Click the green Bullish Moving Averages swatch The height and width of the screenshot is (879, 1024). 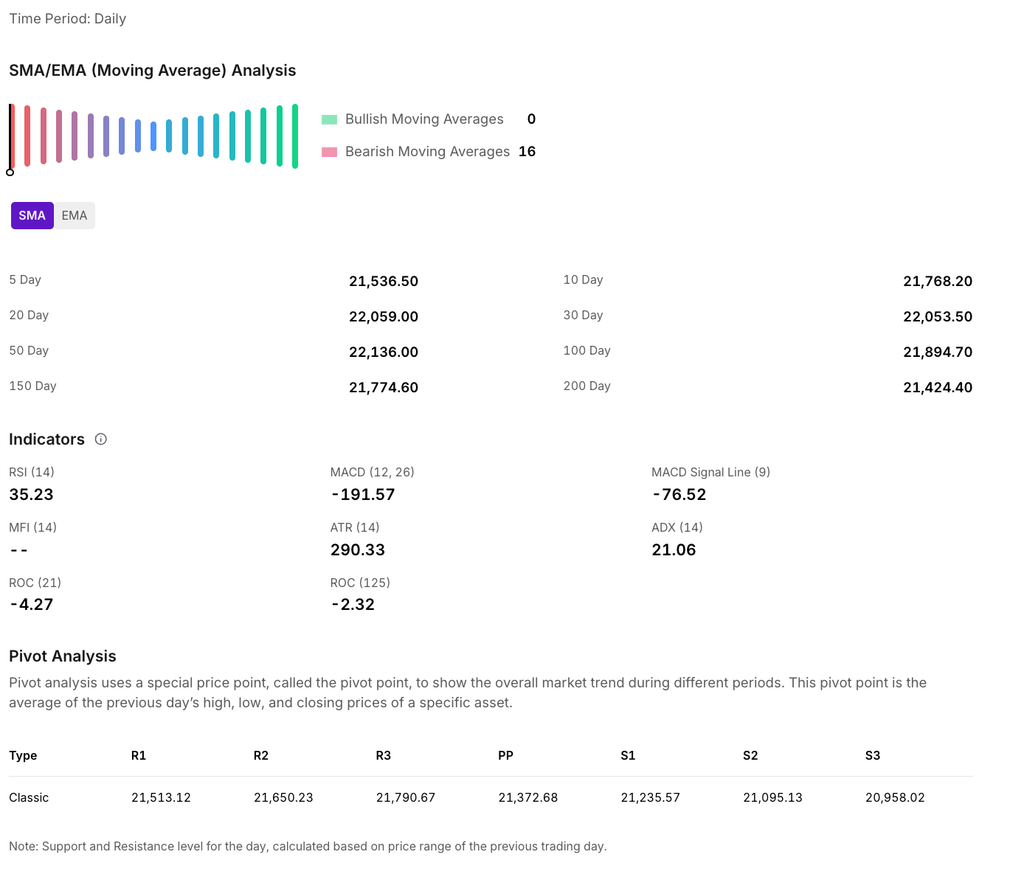click(x=329, y=120)
